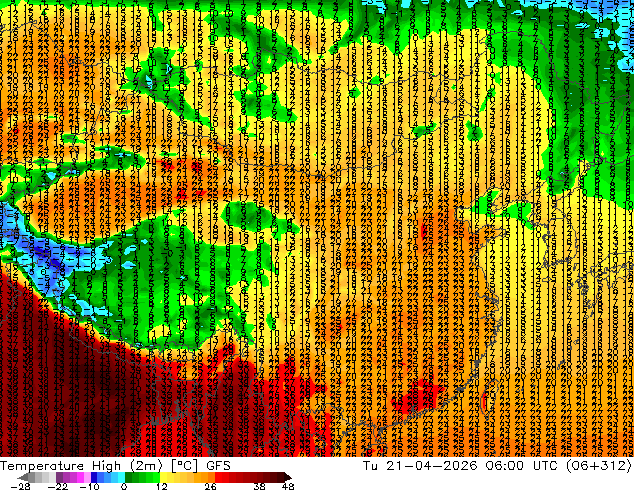
Task: Click the '0' legend value
Action: tap(124, 486)
